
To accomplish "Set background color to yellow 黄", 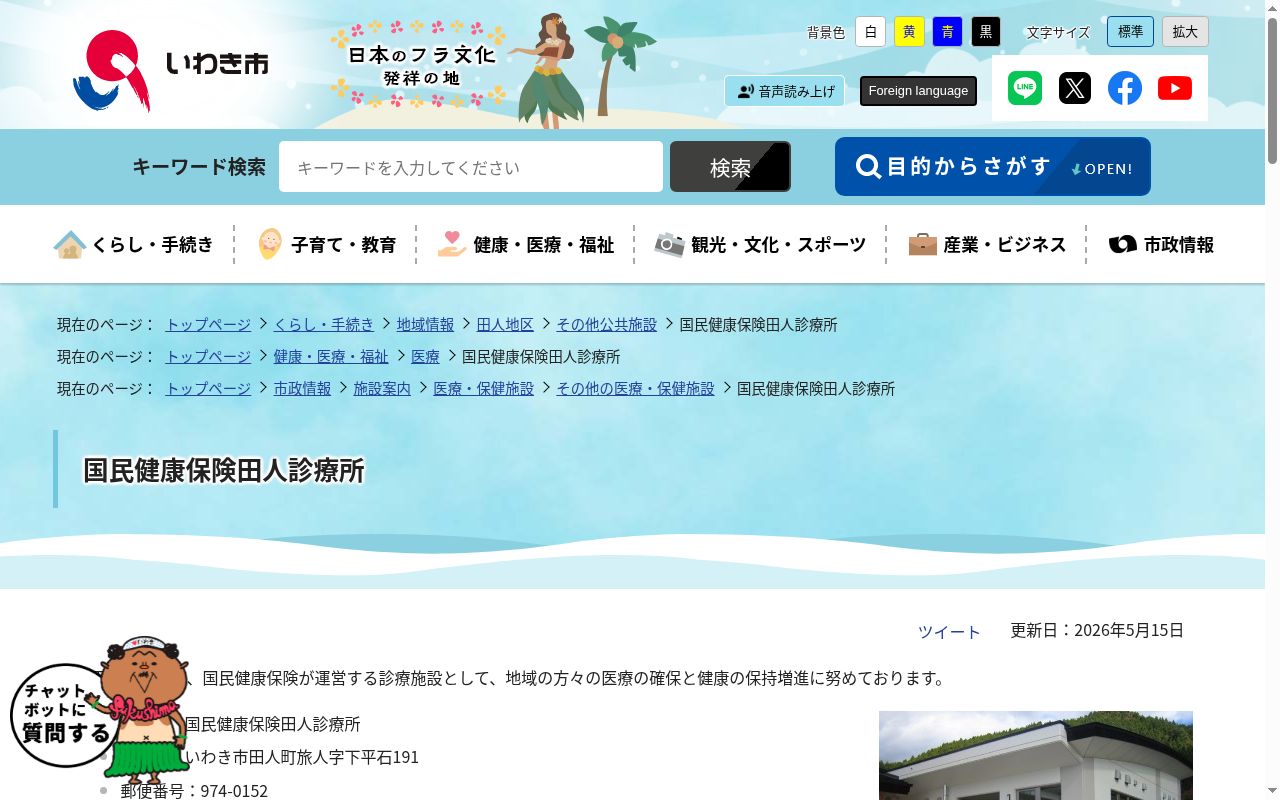I will click(909, 32).
